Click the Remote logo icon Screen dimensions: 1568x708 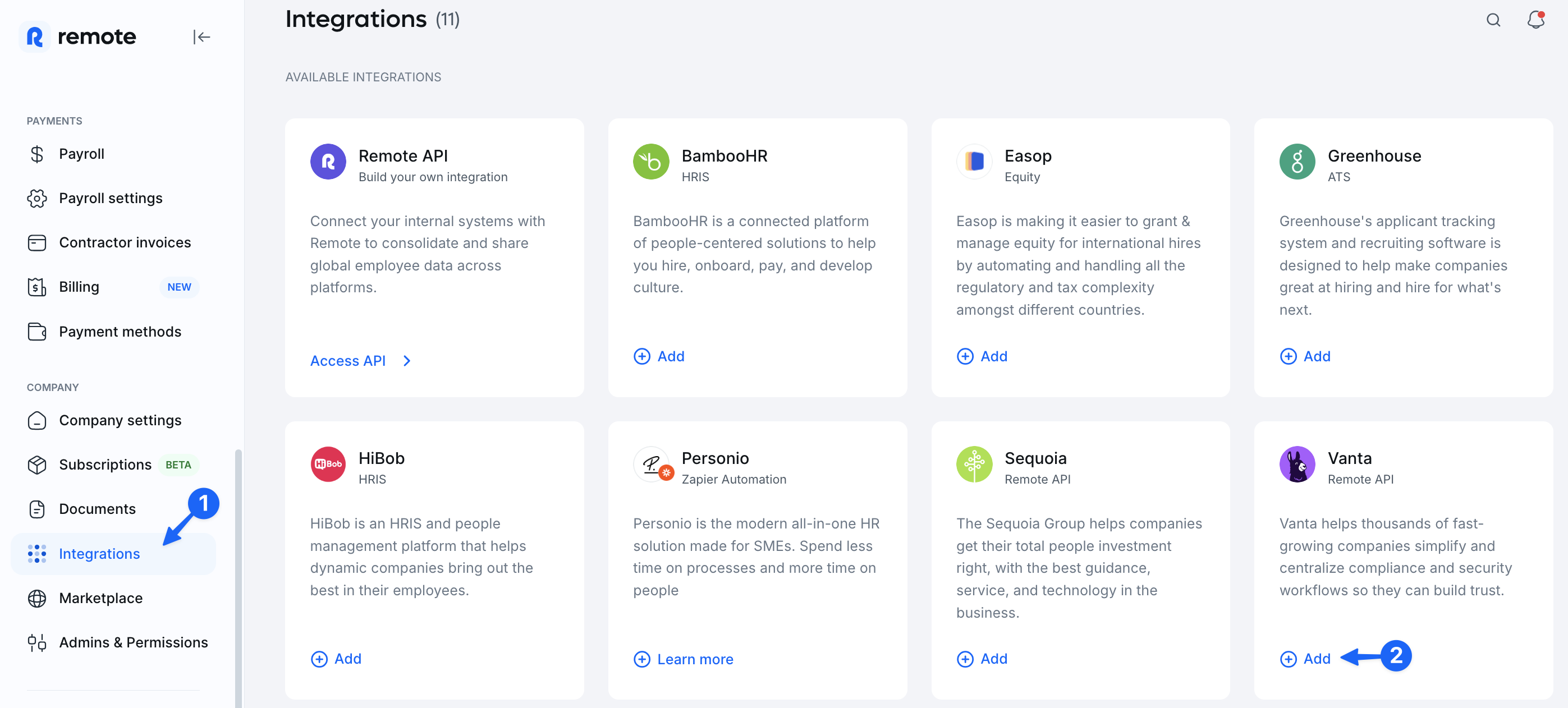35,37
